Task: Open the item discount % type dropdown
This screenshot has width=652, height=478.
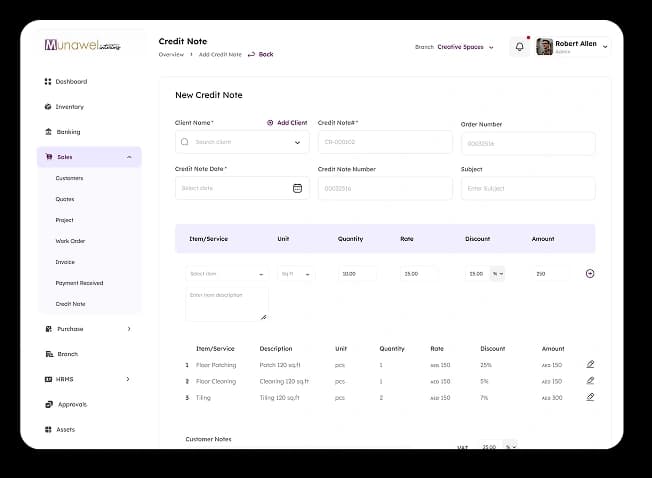Action: pyautogui.click(x=497, y=274)
